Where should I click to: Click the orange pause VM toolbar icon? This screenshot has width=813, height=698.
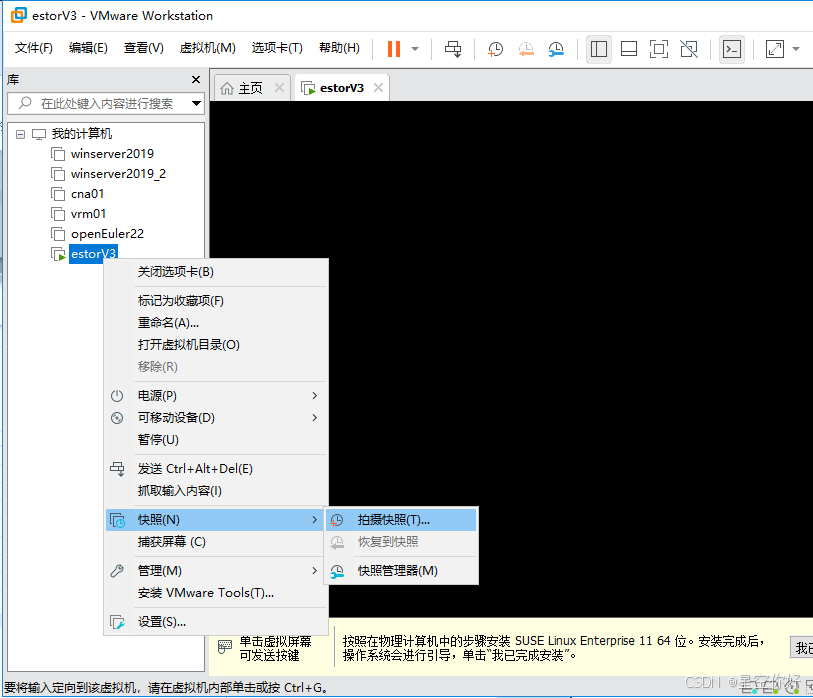pyautogui.click(x=394, y=49)
